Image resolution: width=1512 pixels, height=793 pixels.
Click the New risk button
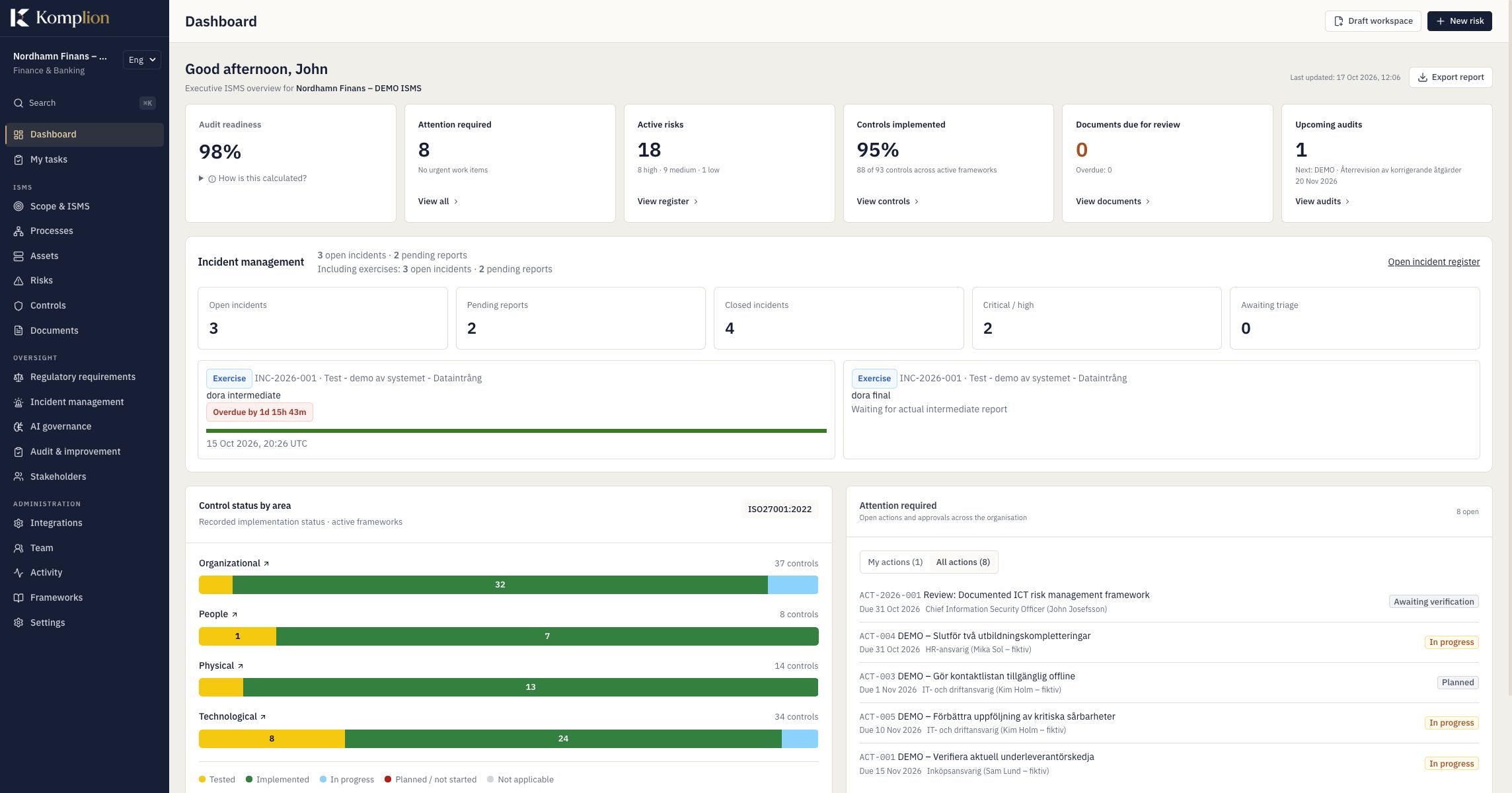point(1459,21)
